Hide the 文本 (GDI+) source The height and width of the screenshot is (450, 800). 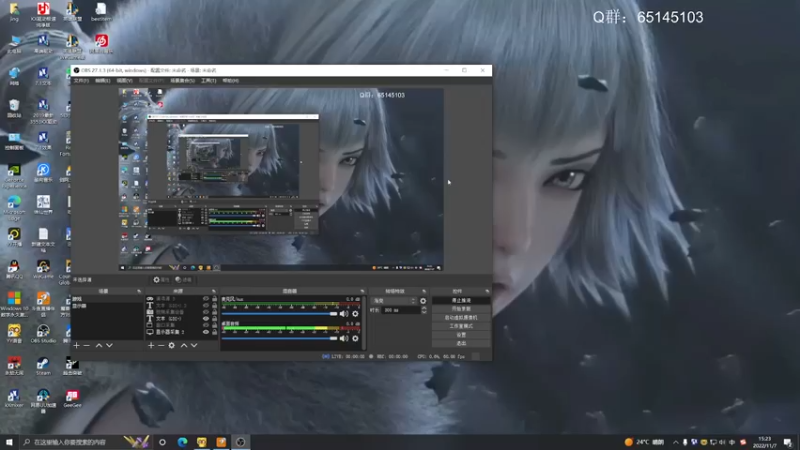pyautogui.click(x=206, y=319)
